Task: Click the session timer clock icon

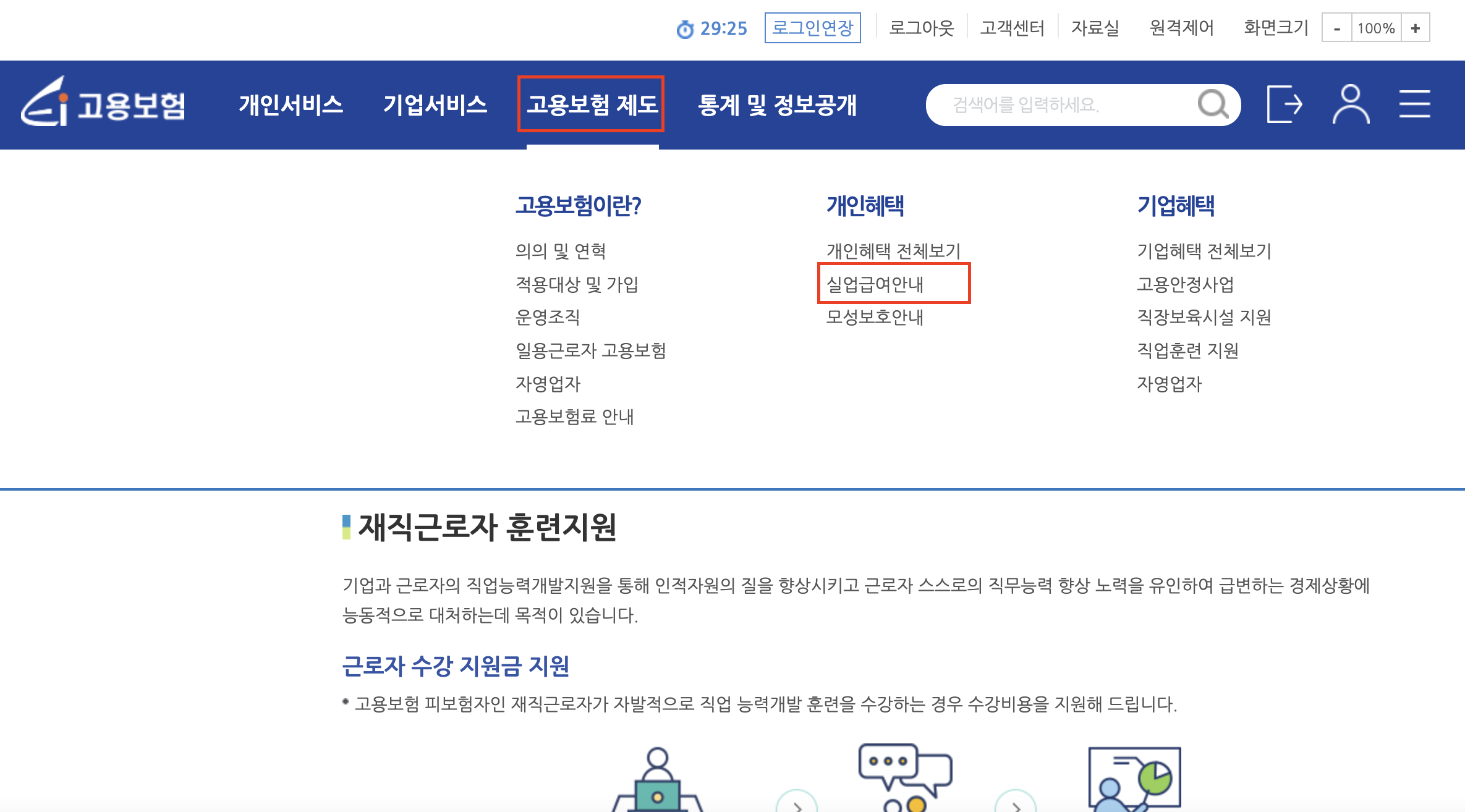Action: [x=685, y=29]
